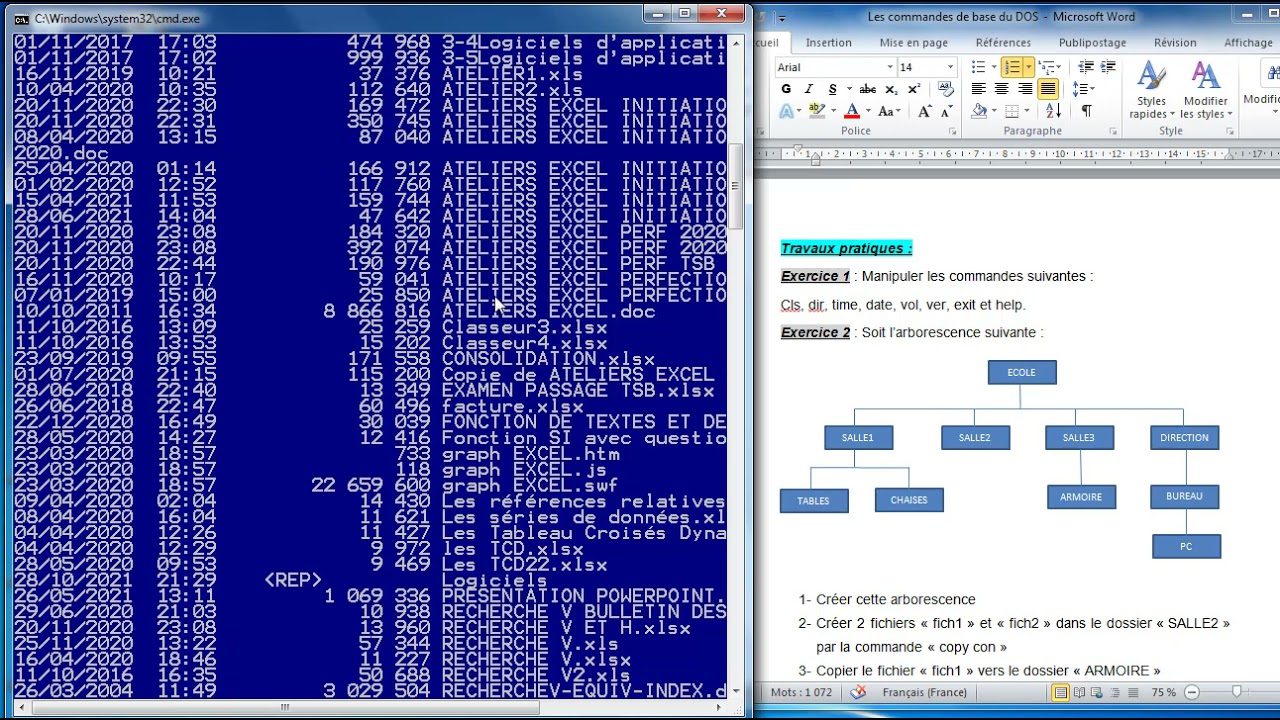
Task: Align the paragraph left
Action: tap(979, 89)
